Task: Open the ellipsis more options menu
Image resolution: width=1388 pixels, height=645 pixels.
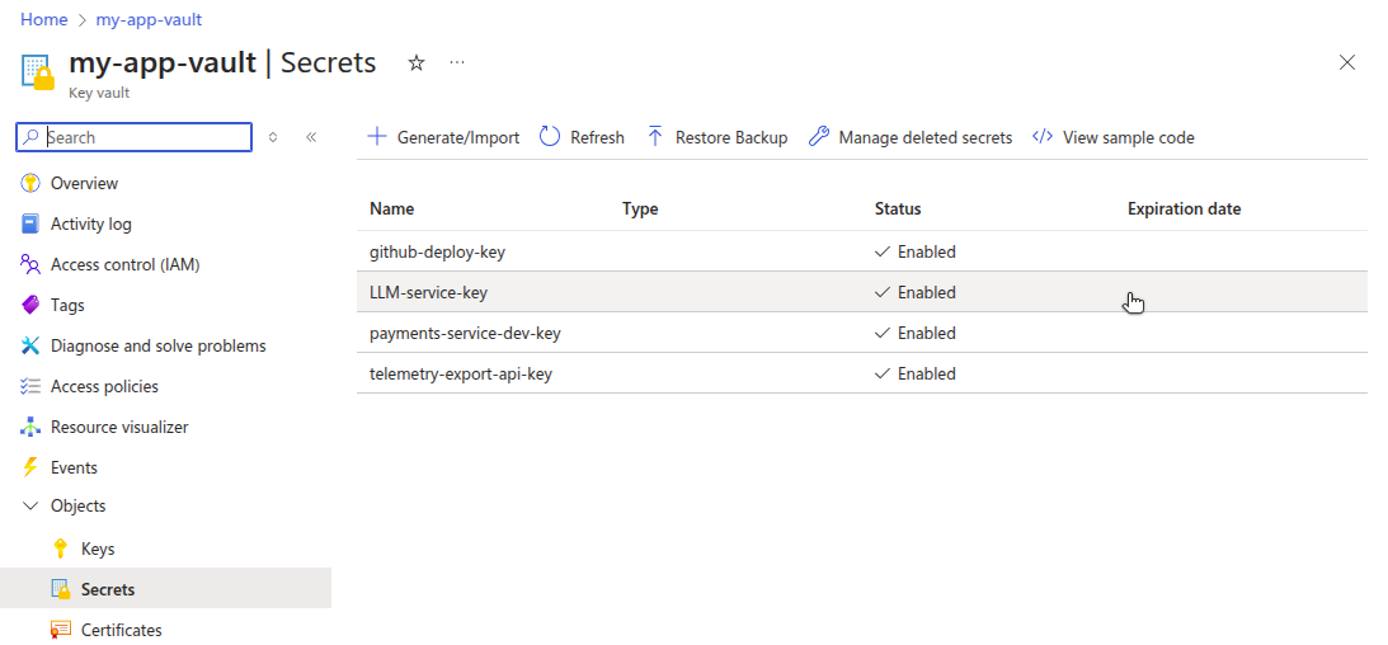Action: [x=457, y=62]
